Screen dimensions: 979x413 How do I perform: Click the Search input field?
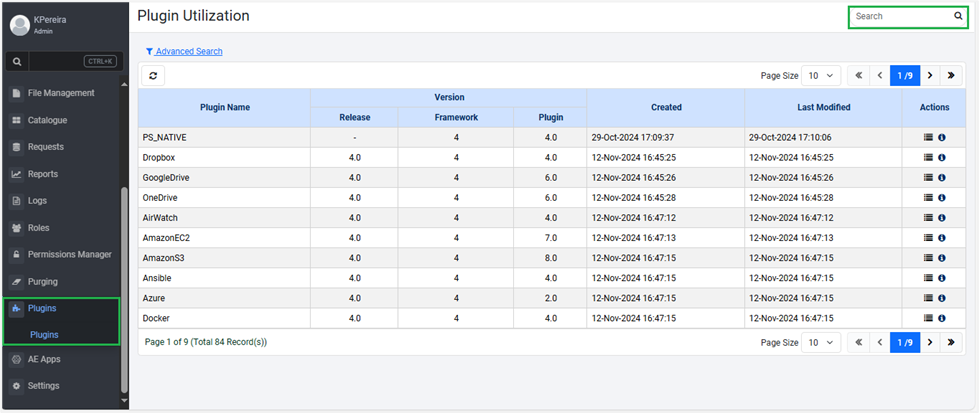(x=900, y=17)
